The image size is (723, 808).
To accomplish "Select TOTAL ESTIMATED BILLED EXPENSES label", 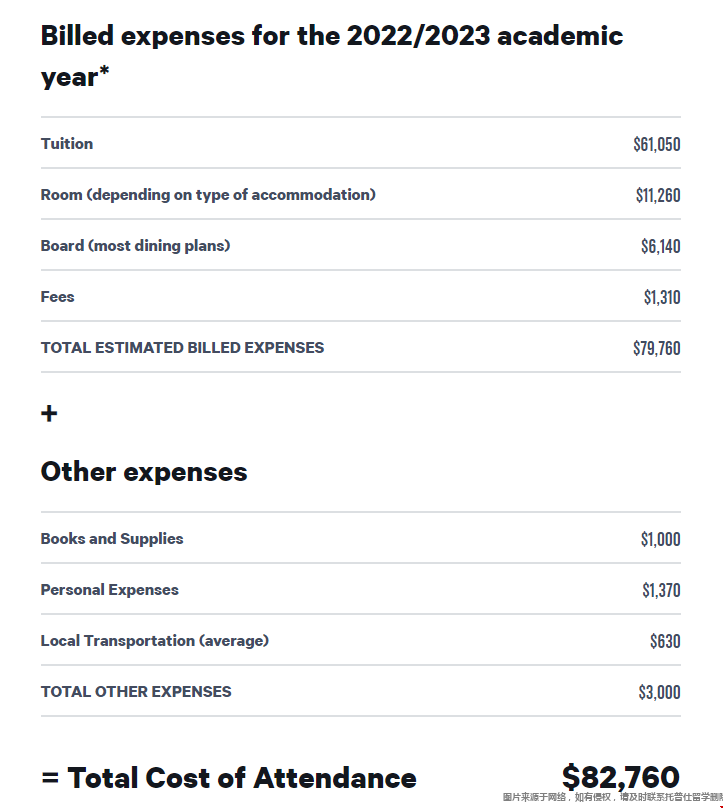I will click(x=182, y=348).
